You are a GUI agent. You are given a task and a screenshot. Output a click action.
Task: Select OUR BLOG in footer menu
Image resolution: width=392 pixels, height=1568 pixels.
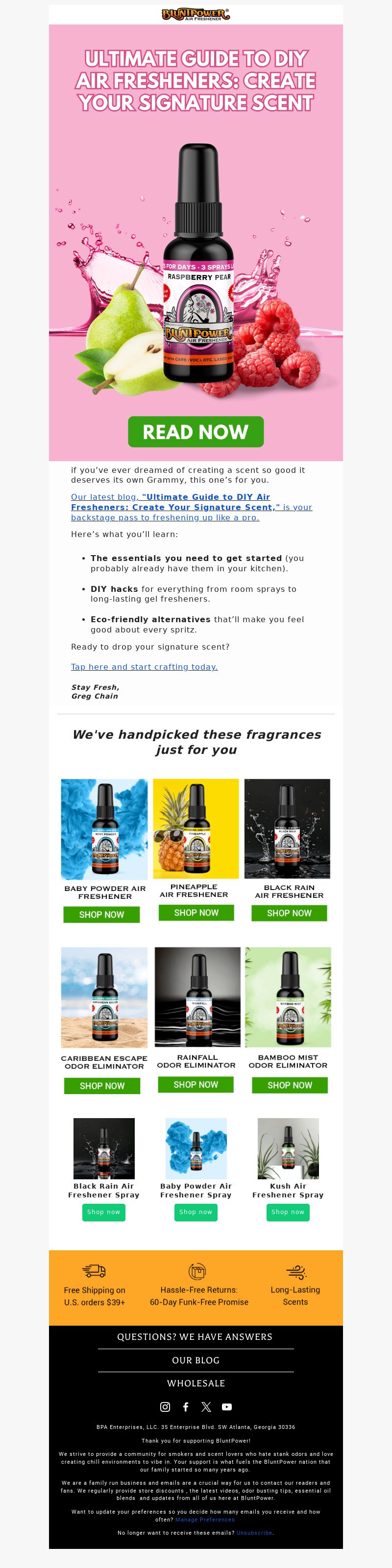(196, 1360)
